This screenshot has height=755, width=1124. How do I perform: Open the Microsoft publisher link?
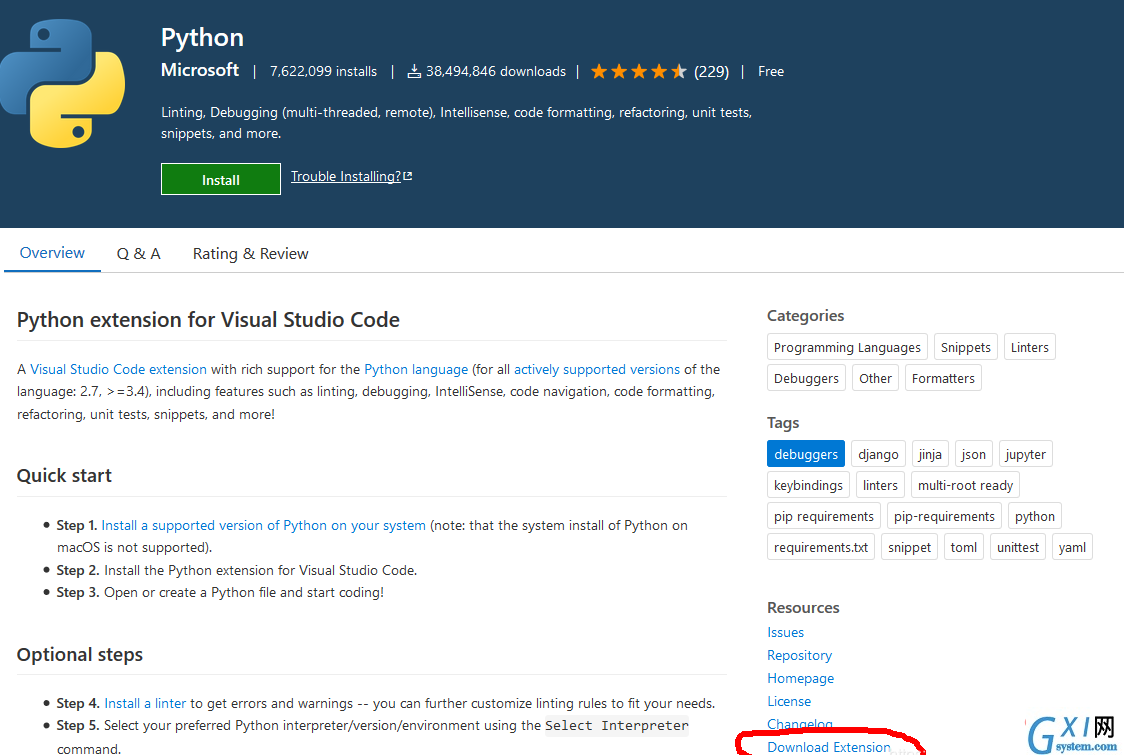coord(200,70)
